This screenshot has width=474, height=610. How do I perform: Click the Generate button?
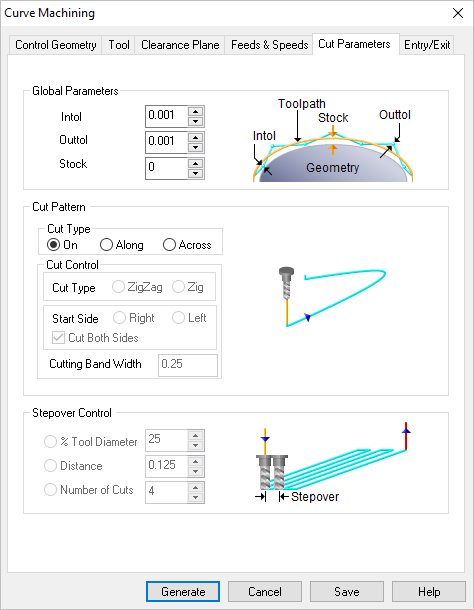pyautogui.click(x=183, y=591)
